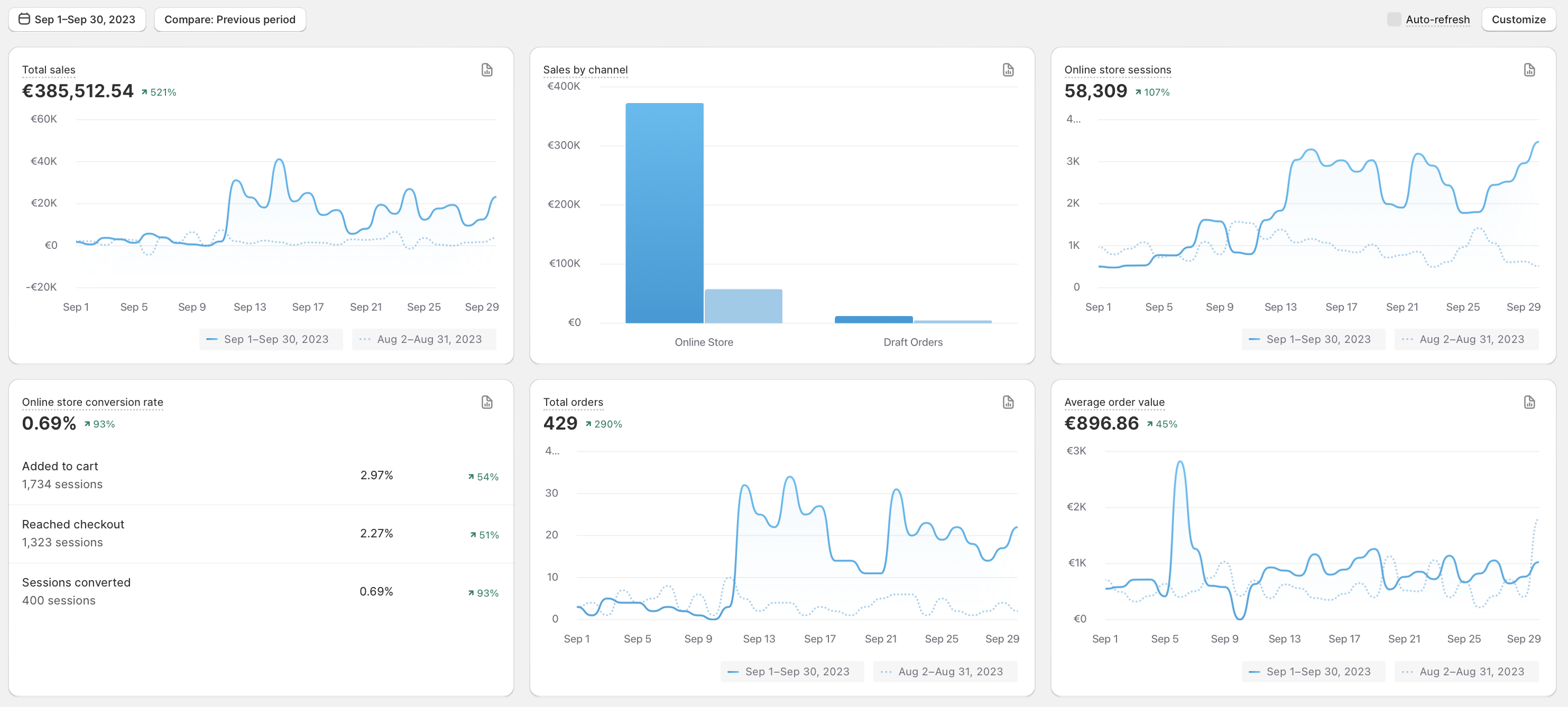Toggle Aug 2–Aug 31 legend in Total orders
The image size is (1568, 707).
point(945,672)
